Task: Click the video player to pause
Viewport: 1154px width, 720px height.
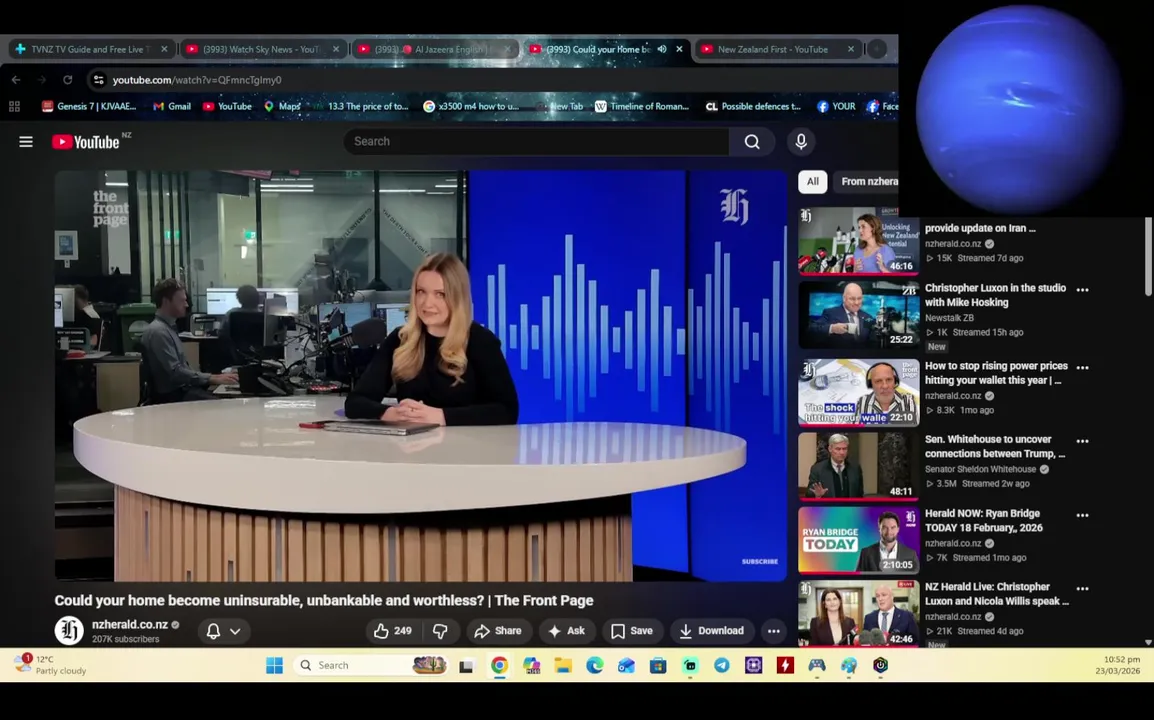Action: coord(420,375)
